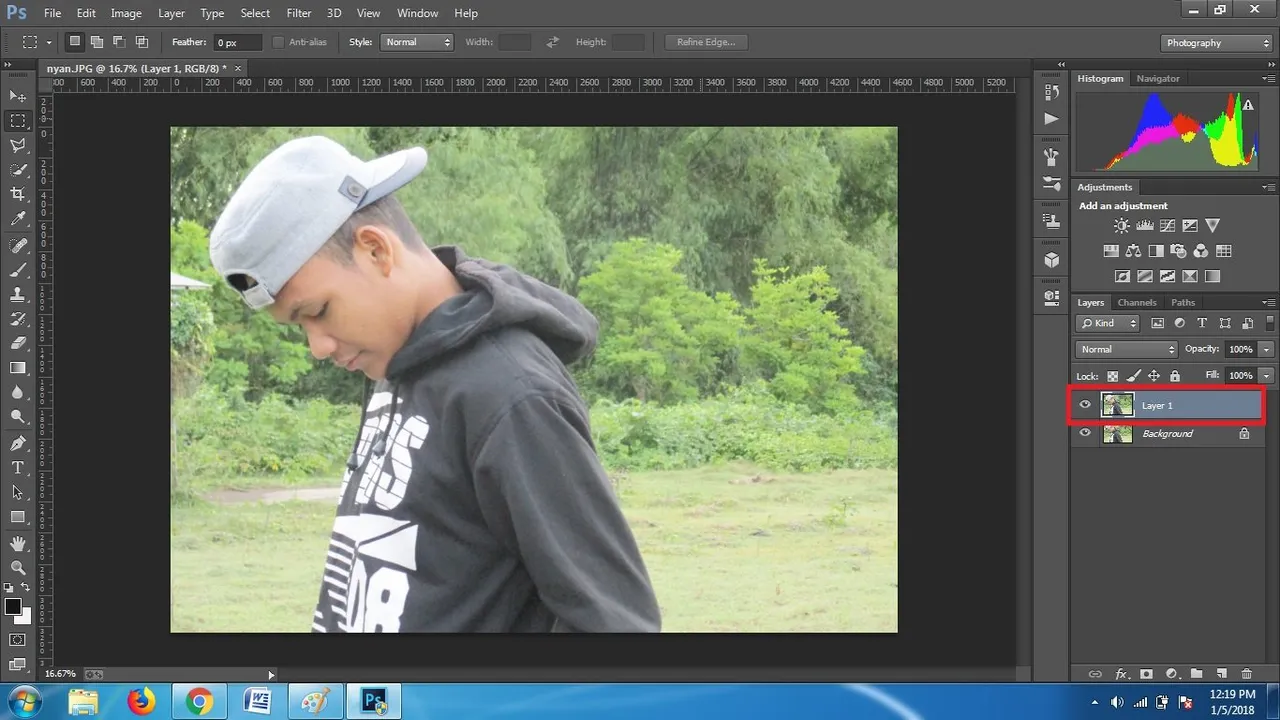Click the Feather input field

pyautogui.click(x=238, y=42)
